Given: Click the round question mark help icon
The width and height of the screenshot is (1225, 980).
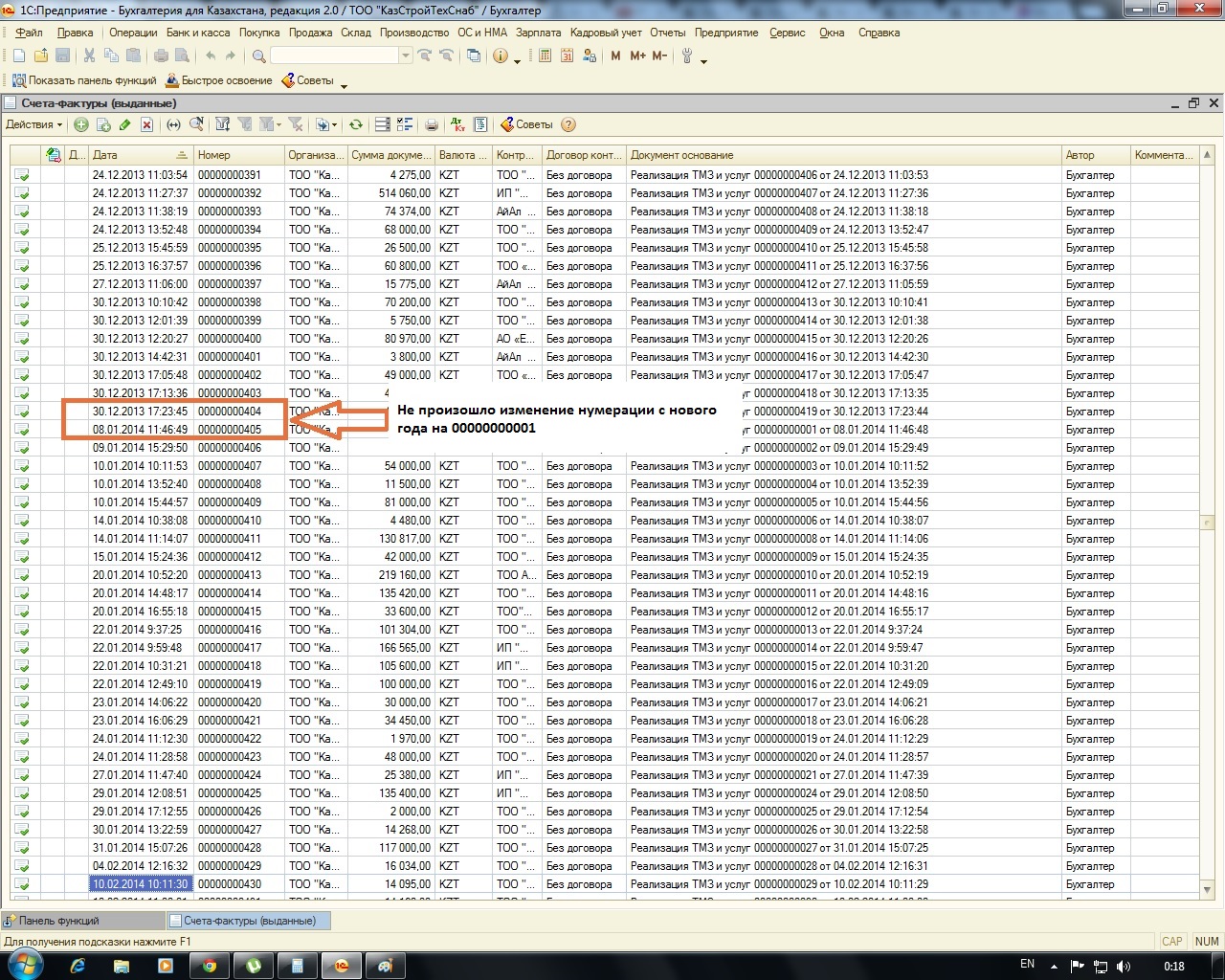Looking at the screenshot, I should point(568,124).
